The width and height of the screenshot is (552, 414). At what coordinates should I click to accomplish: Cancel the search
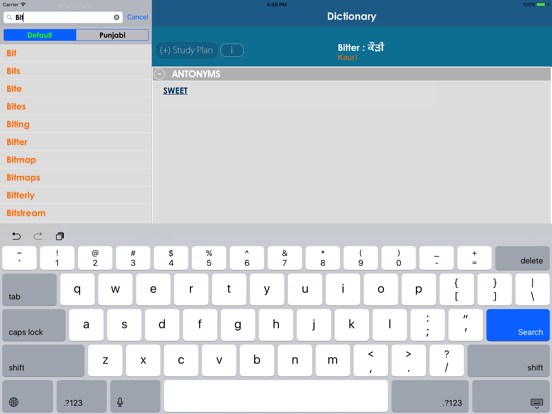point(137,17)
